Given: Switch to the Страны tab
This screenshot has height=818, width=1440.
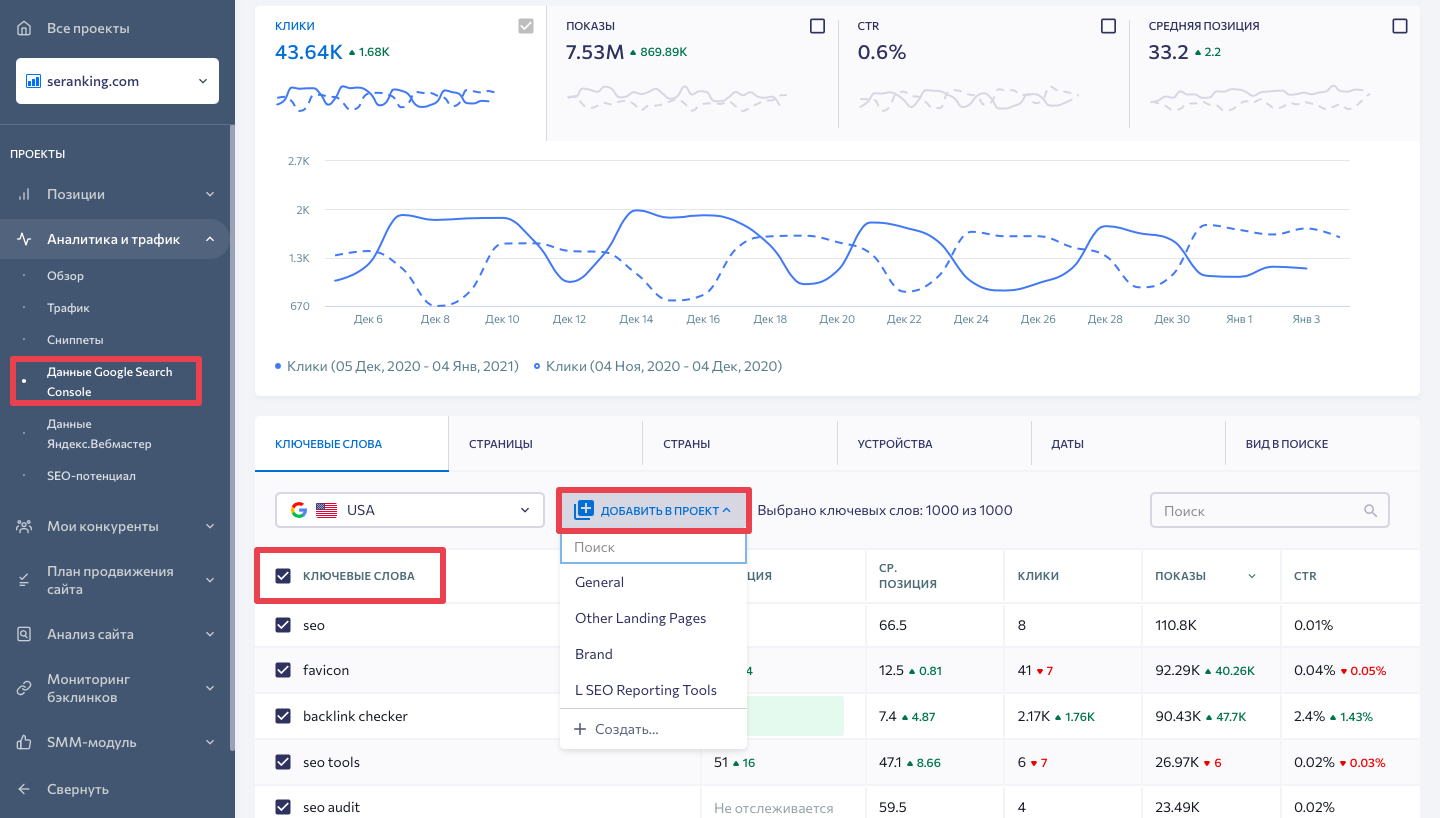Looking at the screenshot, I should pos(740,444).
